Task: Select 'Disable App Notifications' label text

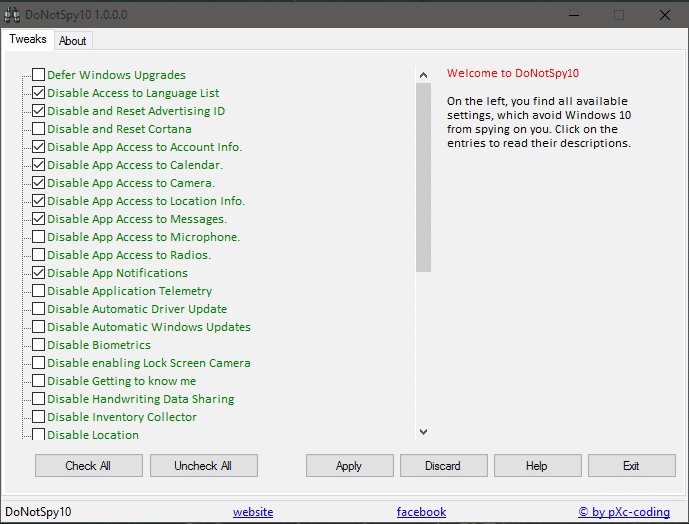Action: pyautogui.click(x=117, y=273)
